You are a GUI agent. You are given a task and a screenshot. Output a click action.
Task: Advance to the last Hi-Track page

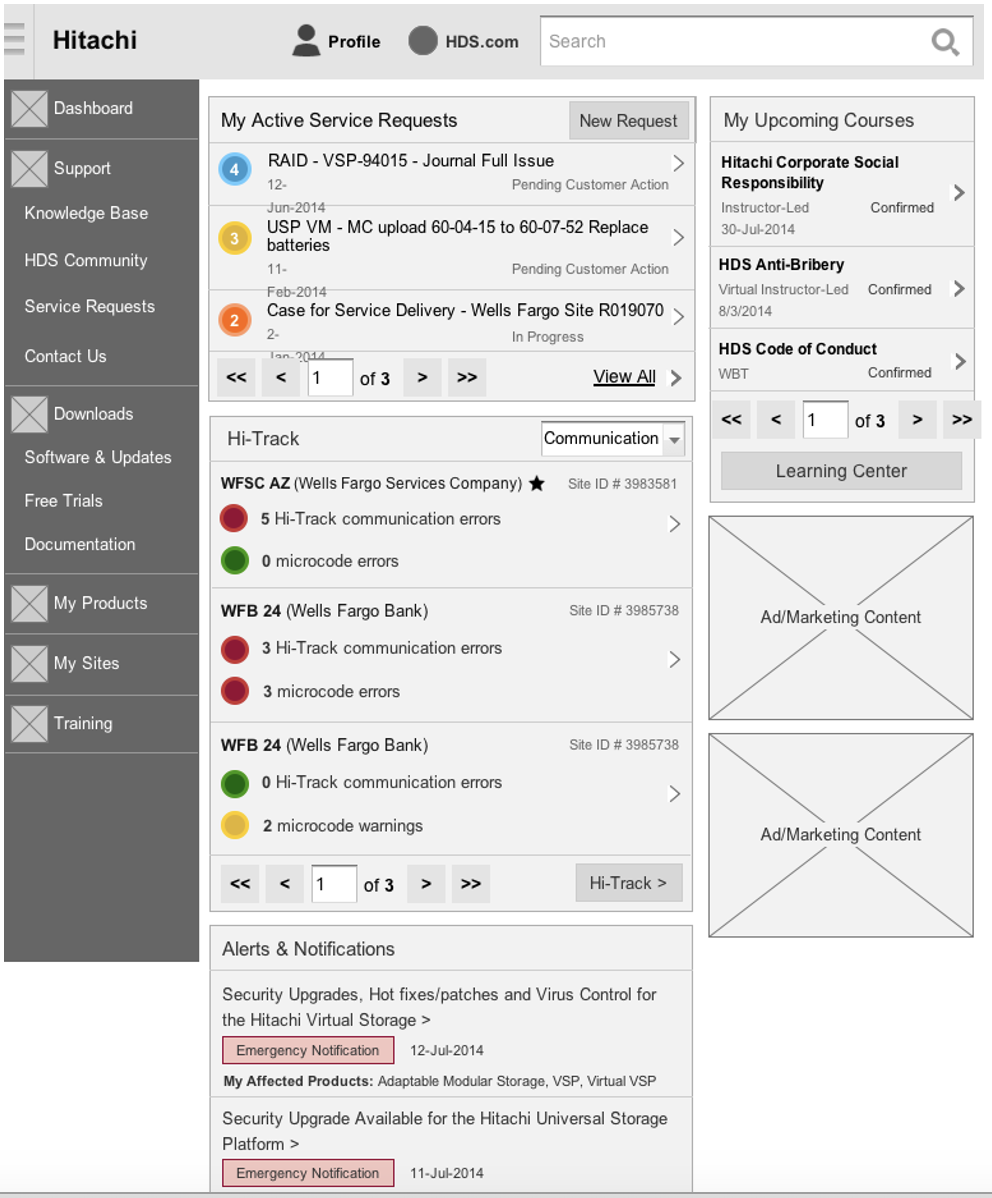tap(470, 883)
